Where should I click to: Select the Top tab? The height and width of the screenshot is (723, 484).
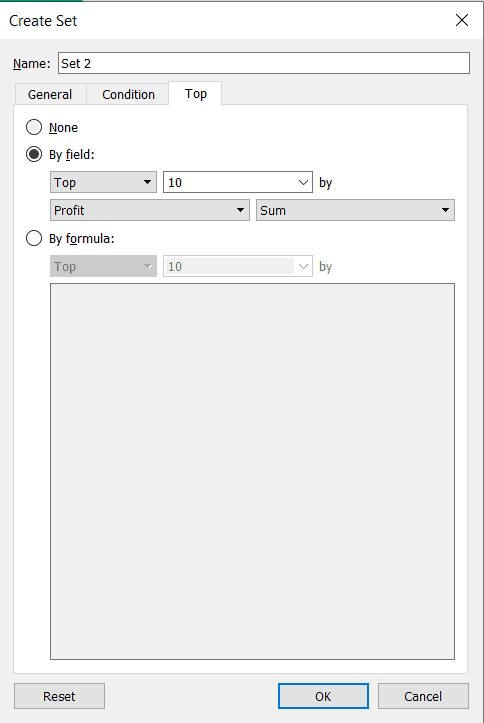(x=195, y=93)
